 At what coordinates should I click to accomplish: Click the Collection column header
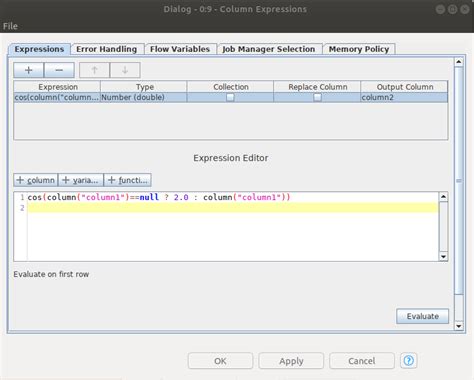click(x=231, y=87)
